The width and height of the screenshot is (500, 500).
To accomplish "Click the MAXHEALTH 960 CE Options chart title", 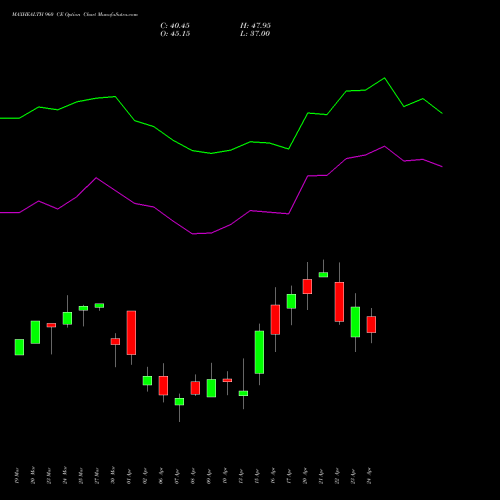I will point(75,15).
